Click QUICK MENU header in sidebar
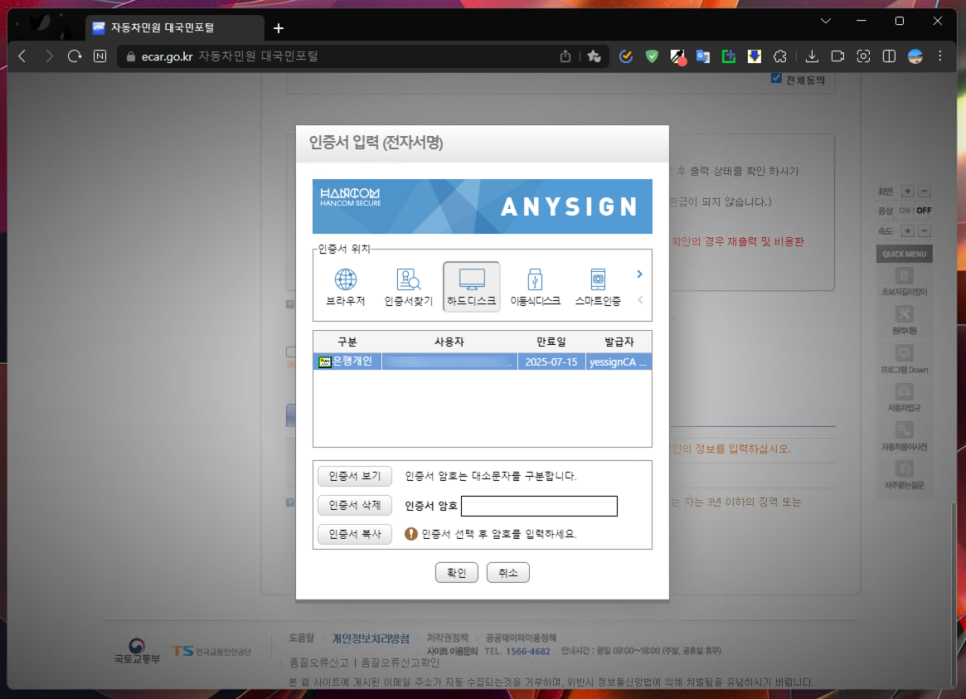This screenshot has height=699, width=966. 904,254
